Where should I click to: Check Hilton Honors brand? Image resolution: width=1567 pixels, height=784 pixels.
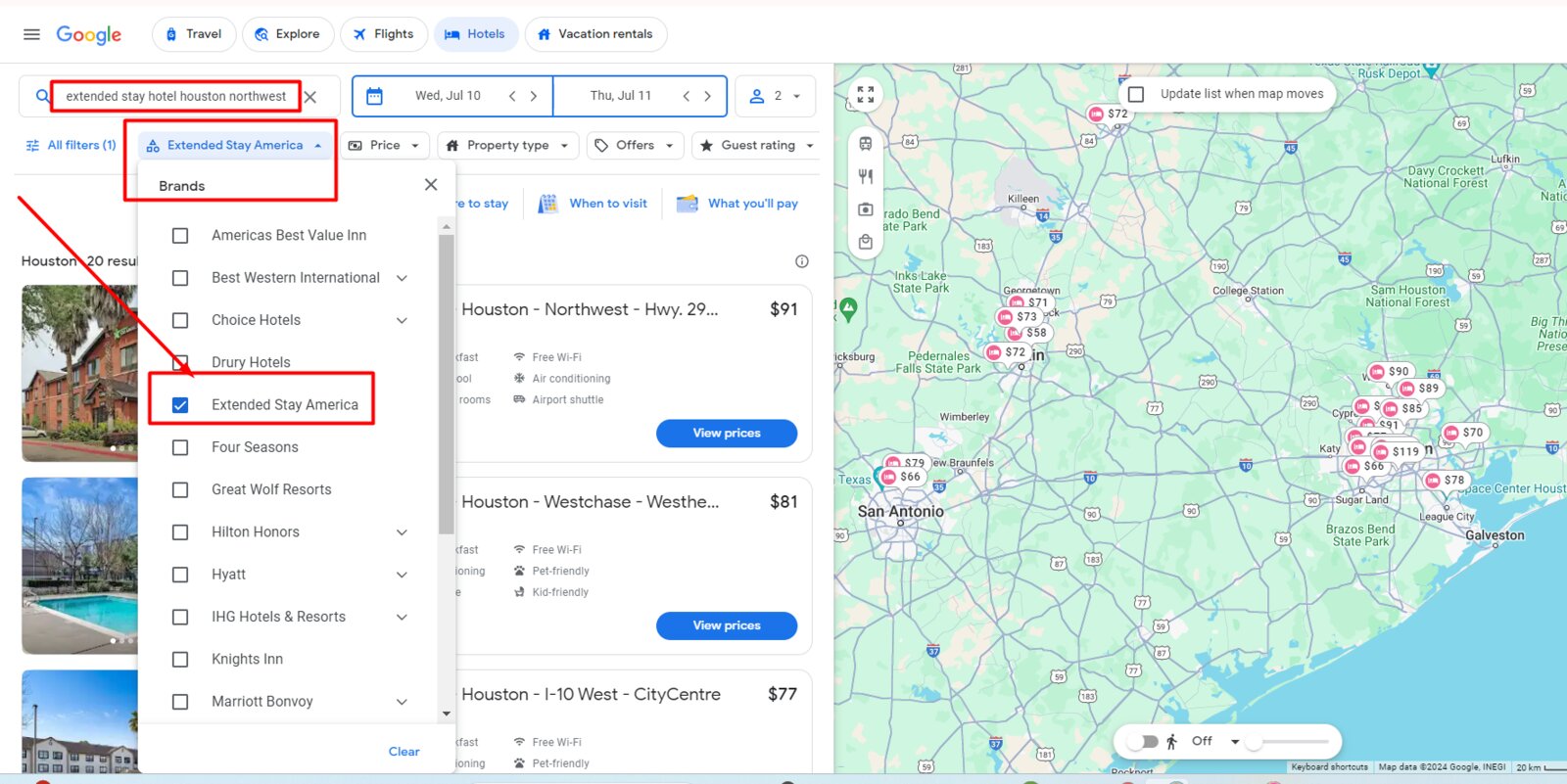click(180, 532)
